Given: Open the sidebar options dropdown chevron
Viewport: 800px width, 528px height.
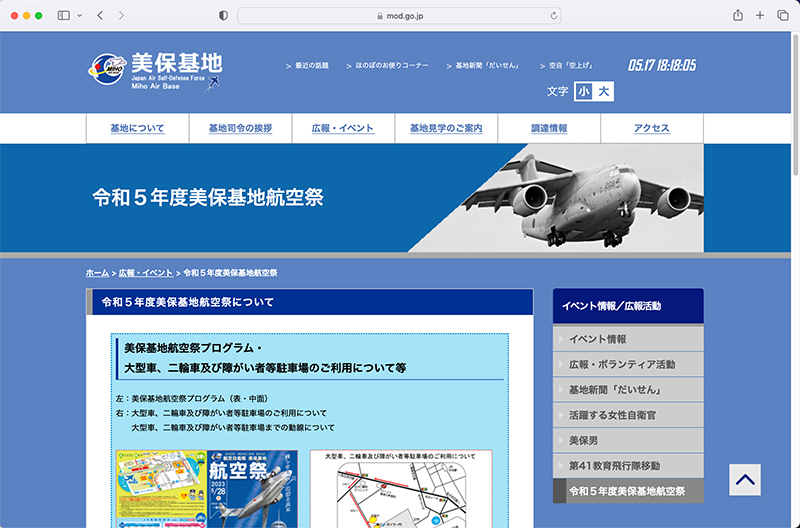Looking at the screenshot, I should 80,15.
